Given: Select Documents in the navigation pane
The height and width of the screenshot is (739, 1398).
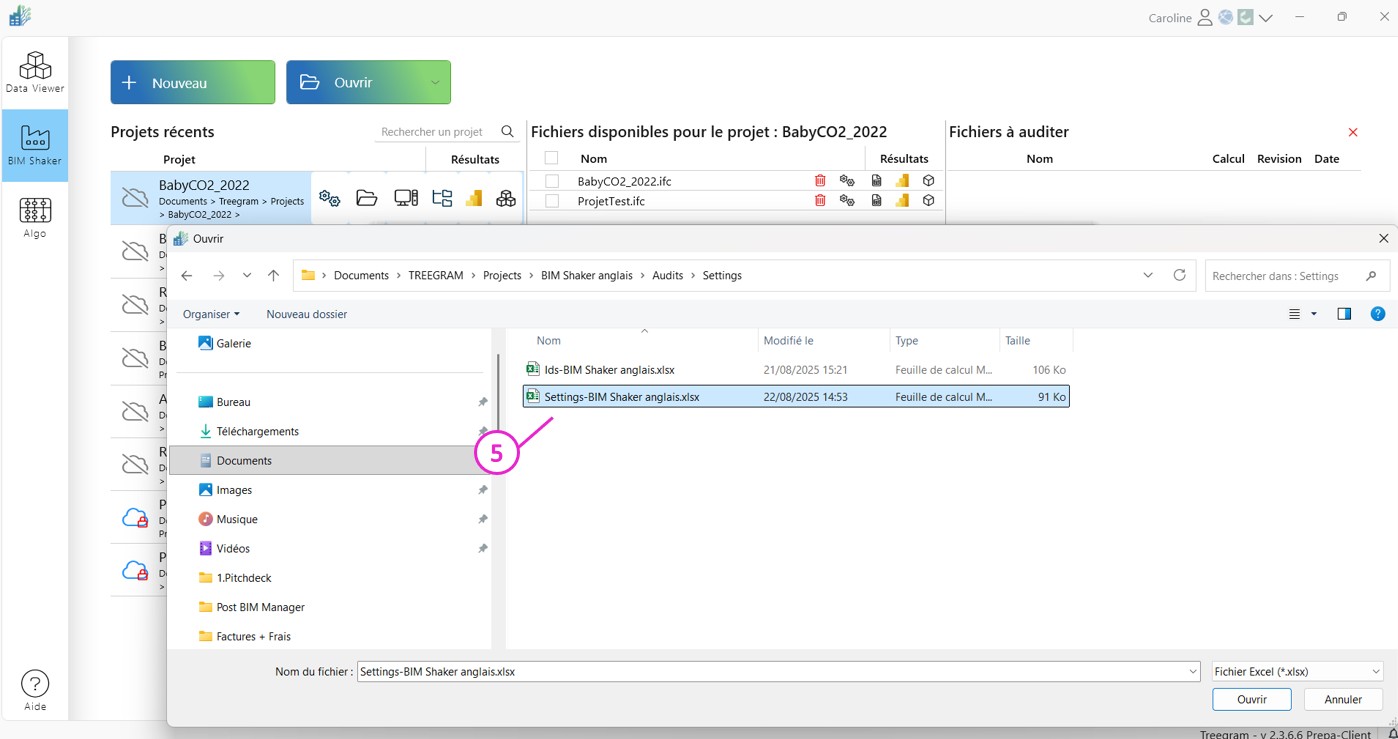Looking at the screenshot, I should (244, 461).
